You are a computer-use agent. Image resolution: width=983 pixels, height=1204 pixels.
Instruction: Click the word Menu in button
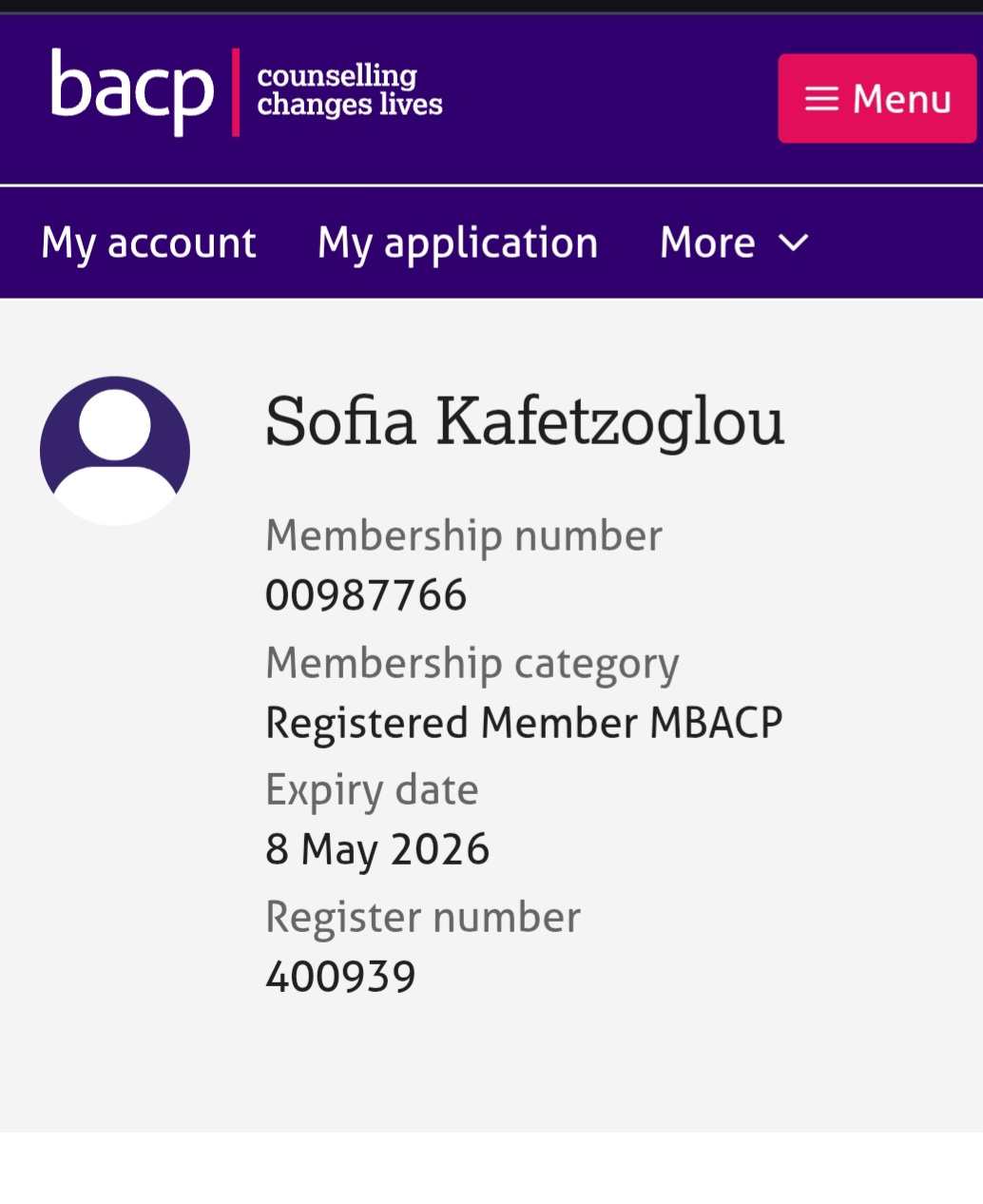coord(901,99)
